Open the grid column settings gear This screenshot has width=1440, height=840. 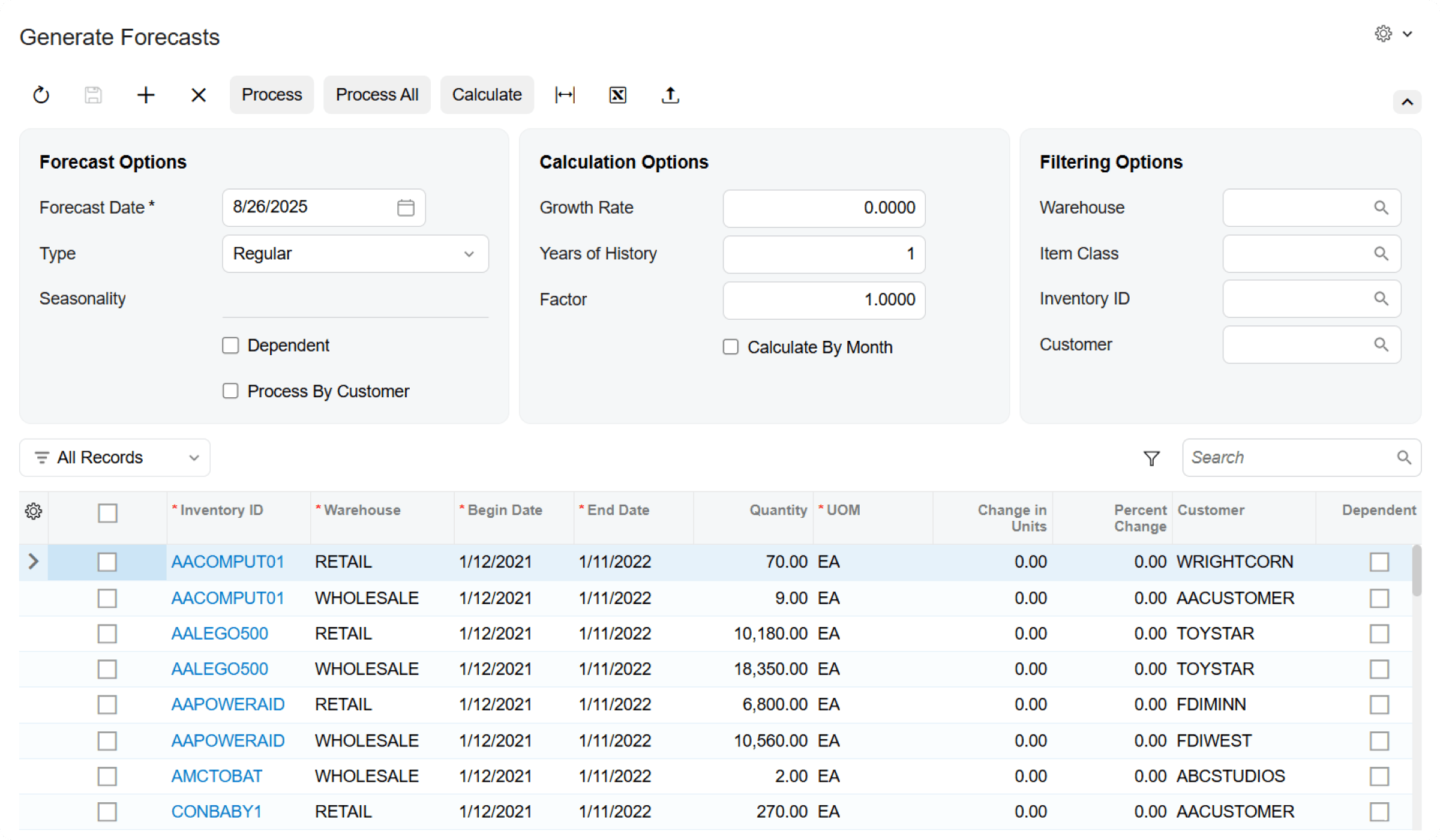34,511
